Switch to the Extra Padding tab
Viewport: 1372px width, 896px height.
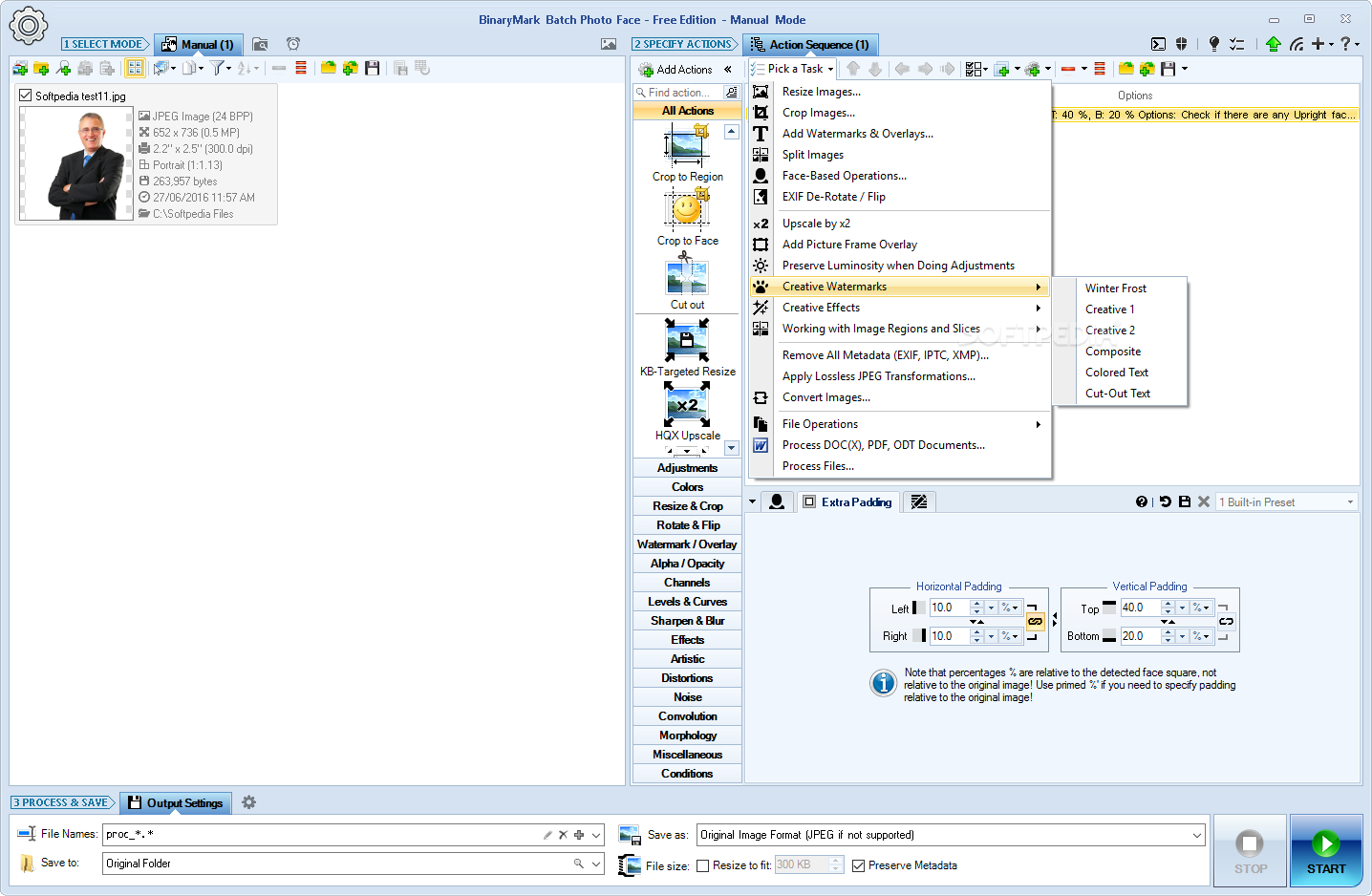847,501
